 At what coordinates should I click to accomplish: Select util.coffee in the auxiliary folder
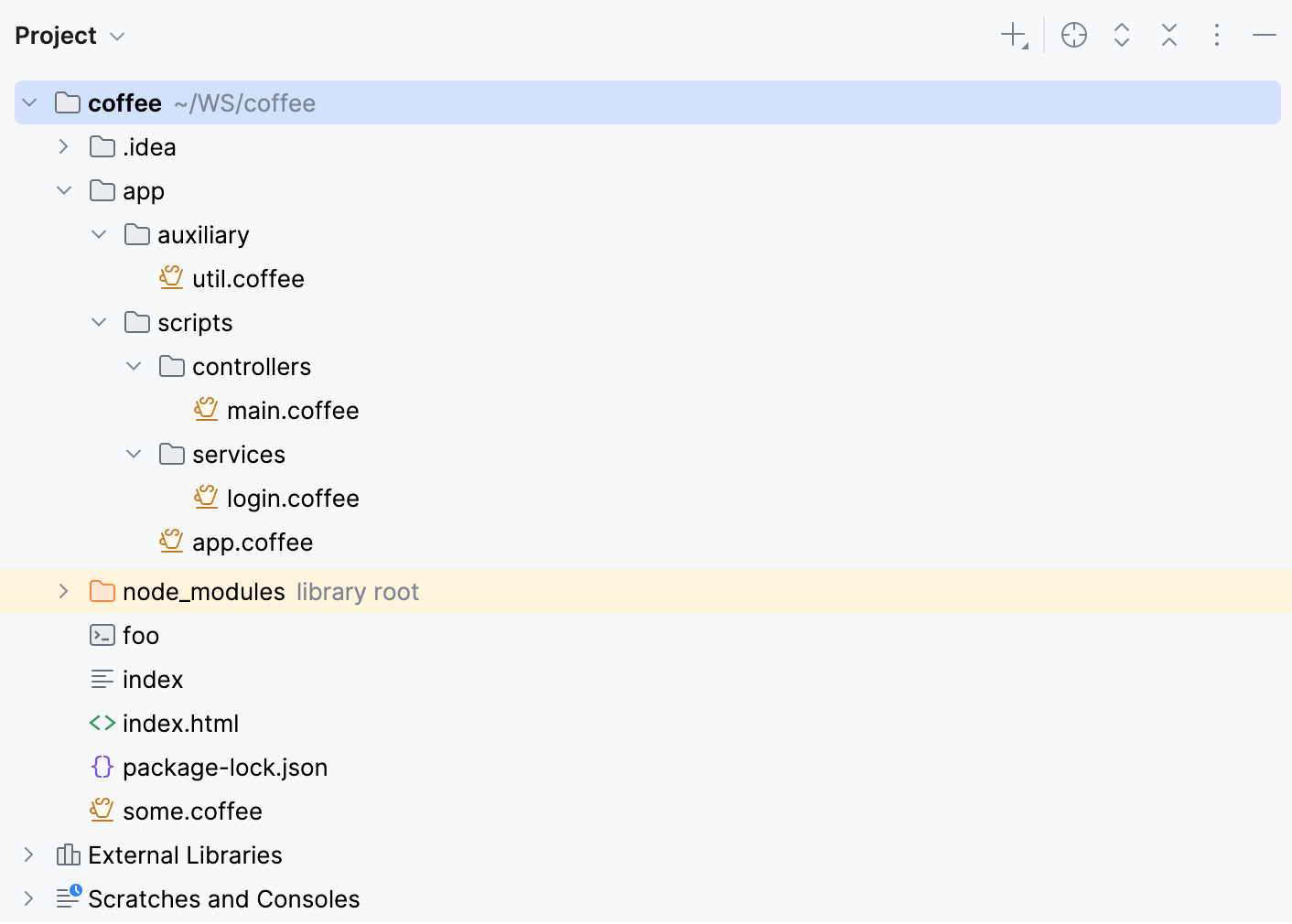tap(248, 278)
